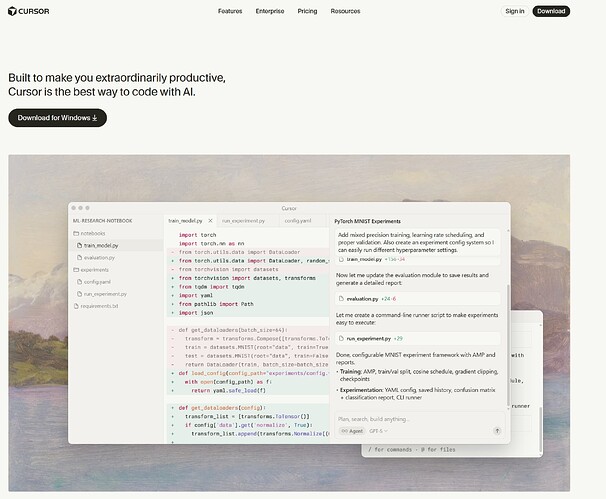Switch to the train_model.py editor tab
The height and width of the screenshot is (499, 606).
pyautogui.click(x=185, y=221)
